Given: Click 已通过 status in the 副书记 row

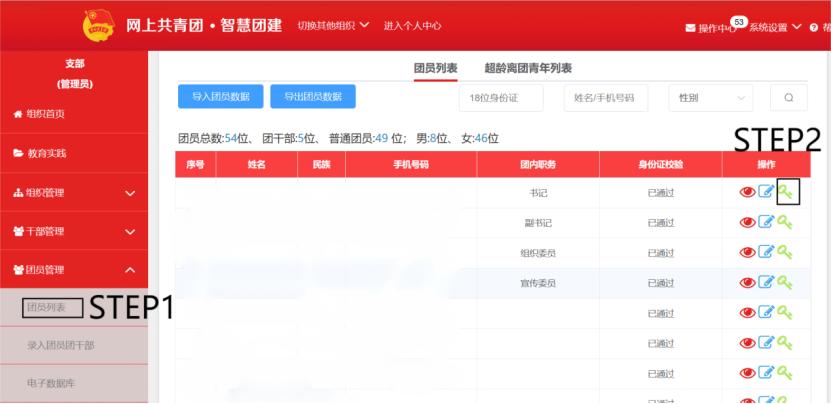Looking at the screenshot, I should pyautogui.click(x=660, y=223).
